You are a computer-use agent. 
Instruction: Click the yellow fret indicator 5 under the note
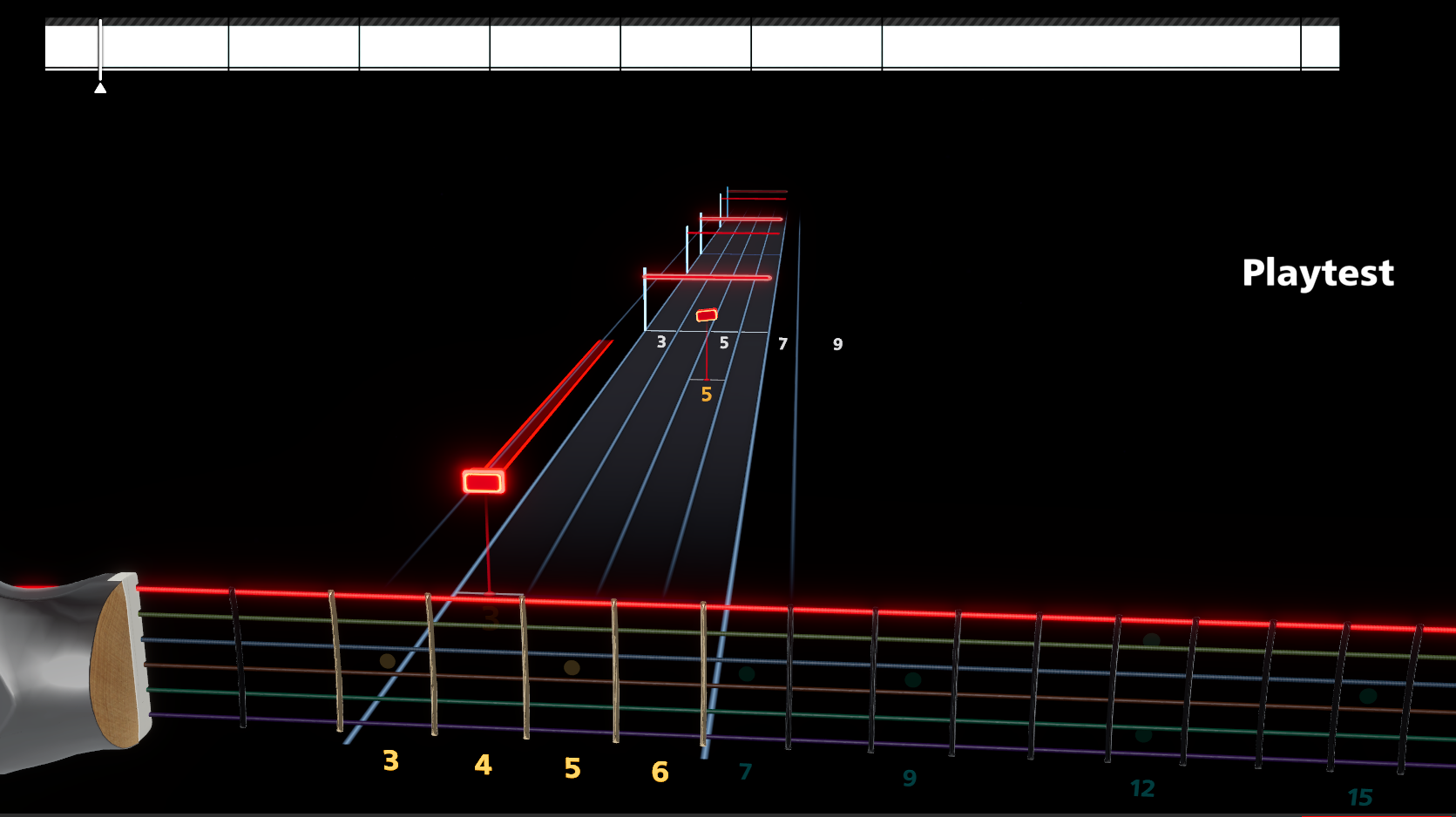pos(706,394)
